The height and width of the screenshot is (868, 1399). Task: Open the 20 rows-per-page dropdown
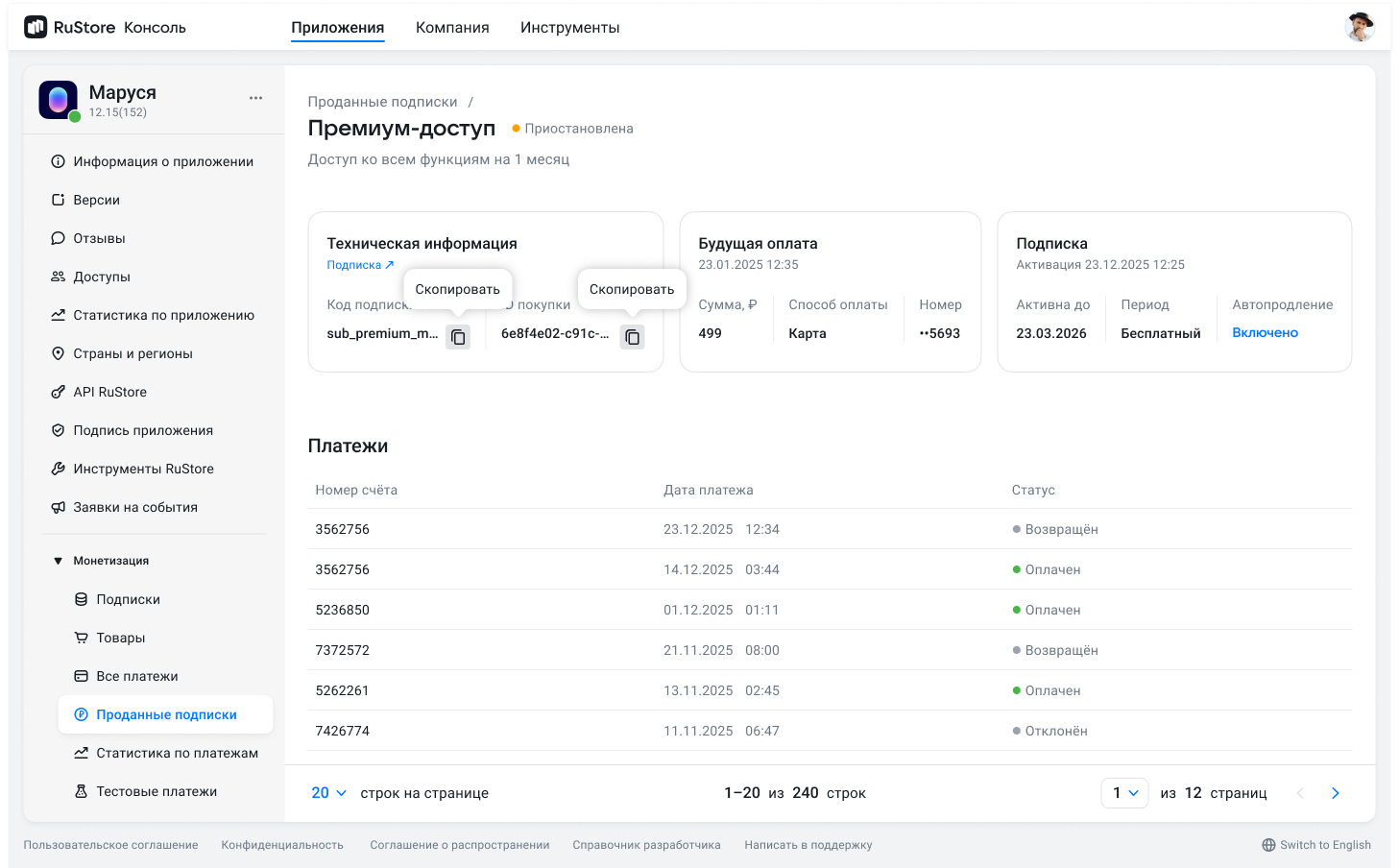[328, 793]
